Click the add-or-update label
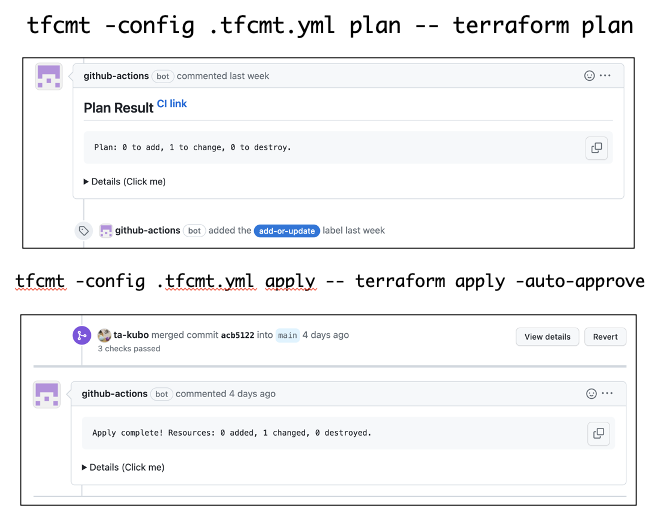The image size is (650, 519). tap(287, 230)
